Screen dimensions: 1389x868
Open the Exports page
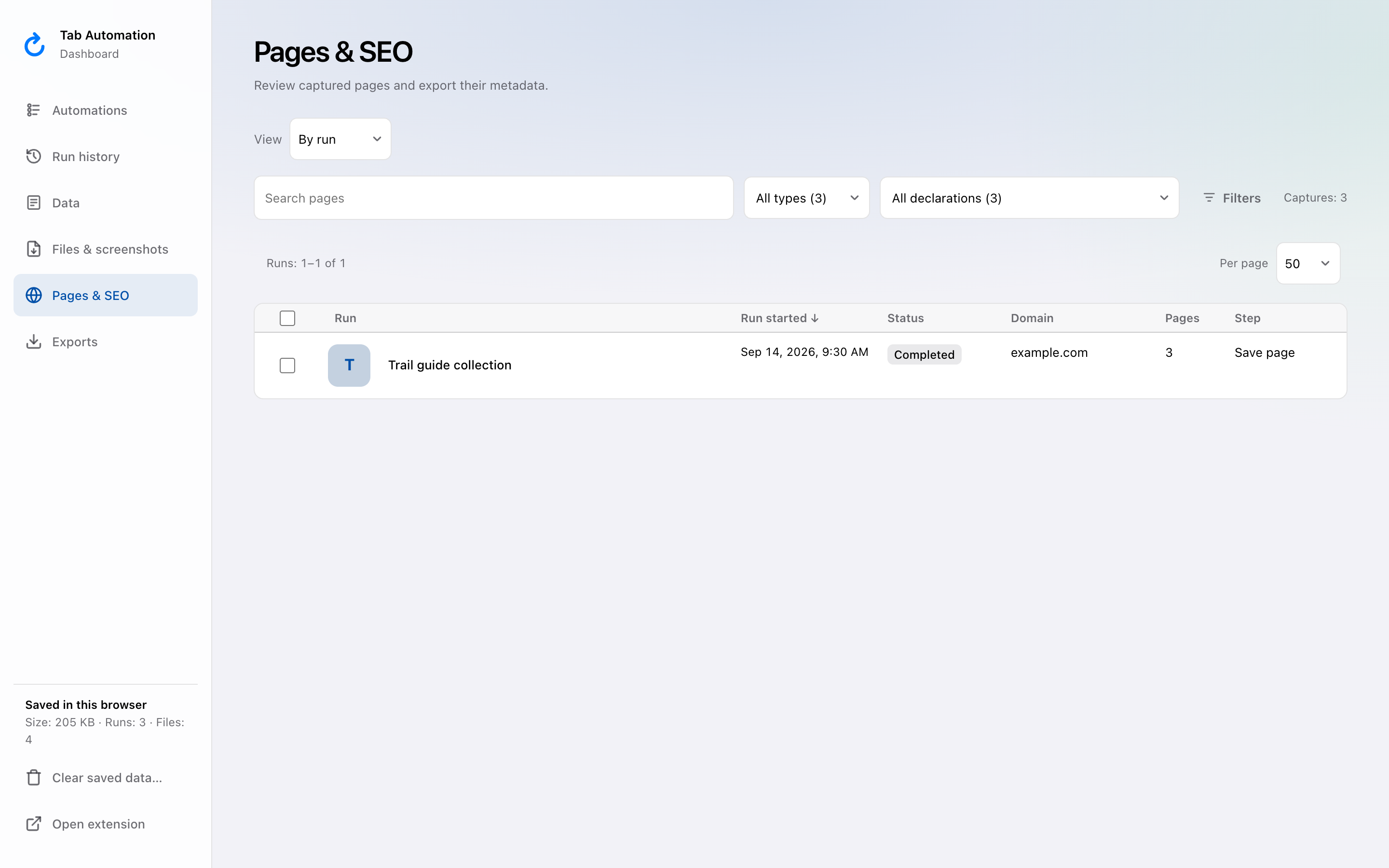click(106, 341)
